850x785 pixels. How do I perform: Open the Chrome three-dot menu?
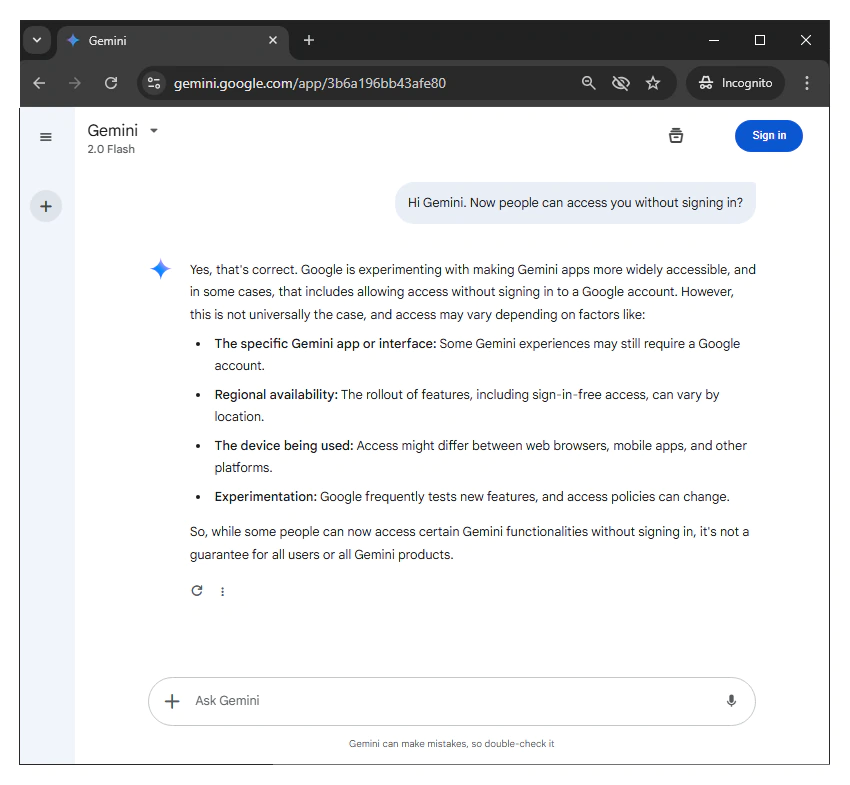[807, 83]
